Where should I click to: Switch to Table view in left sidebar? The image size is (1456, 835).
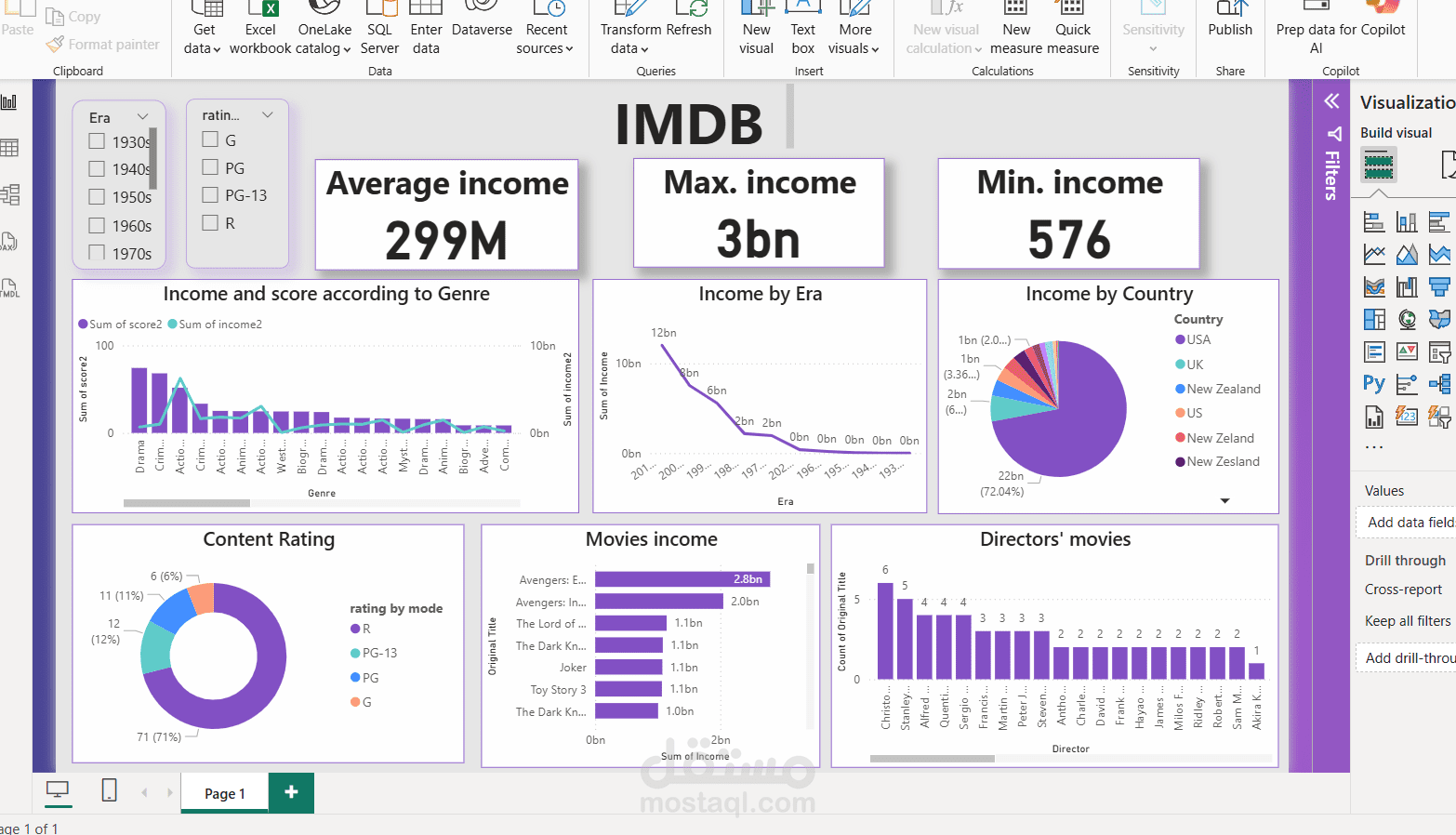[9, 148]
